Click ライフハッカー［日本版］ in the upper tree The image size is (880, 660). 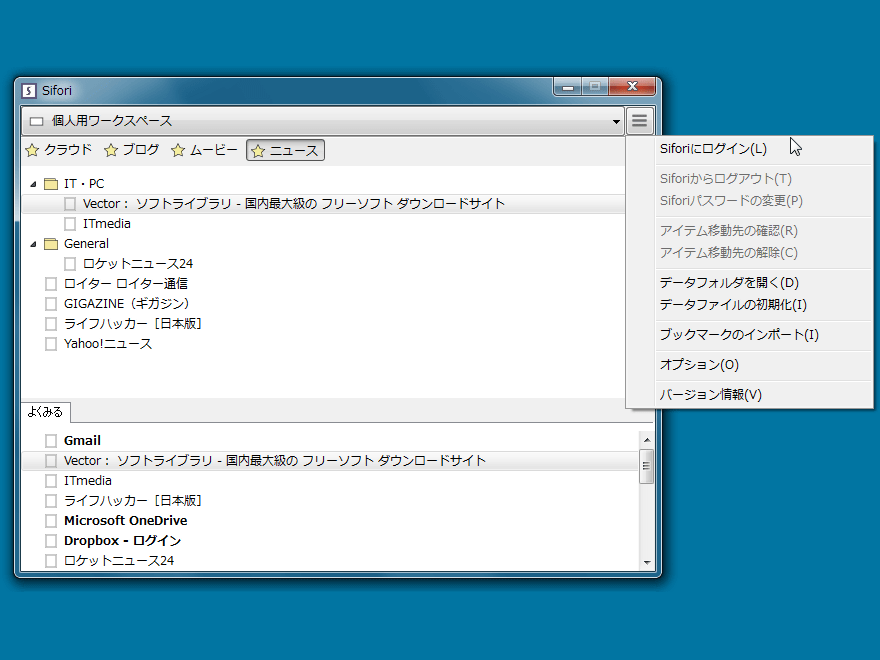point(132,324)
